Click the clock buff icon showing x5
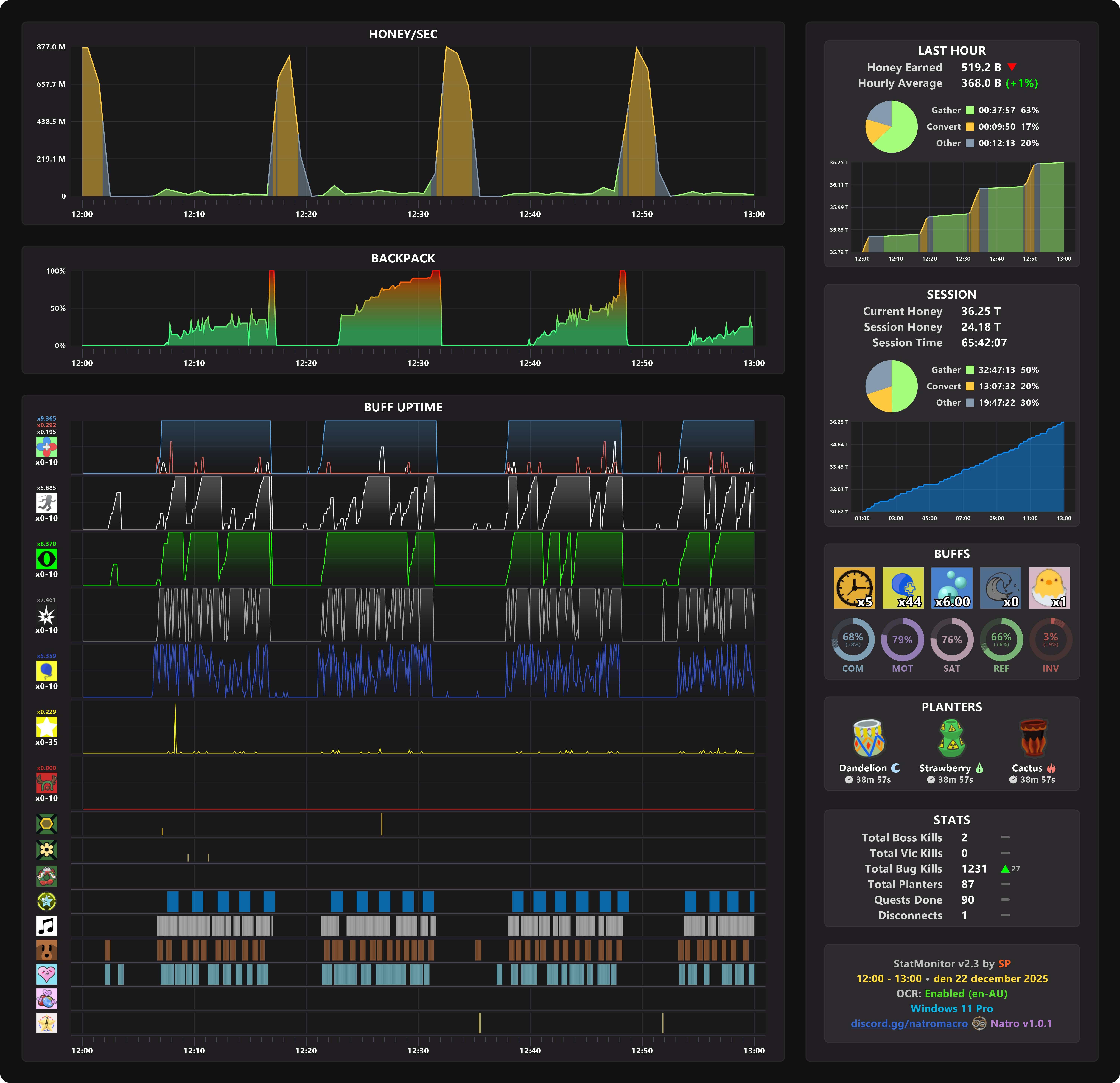 coord(854,587)
